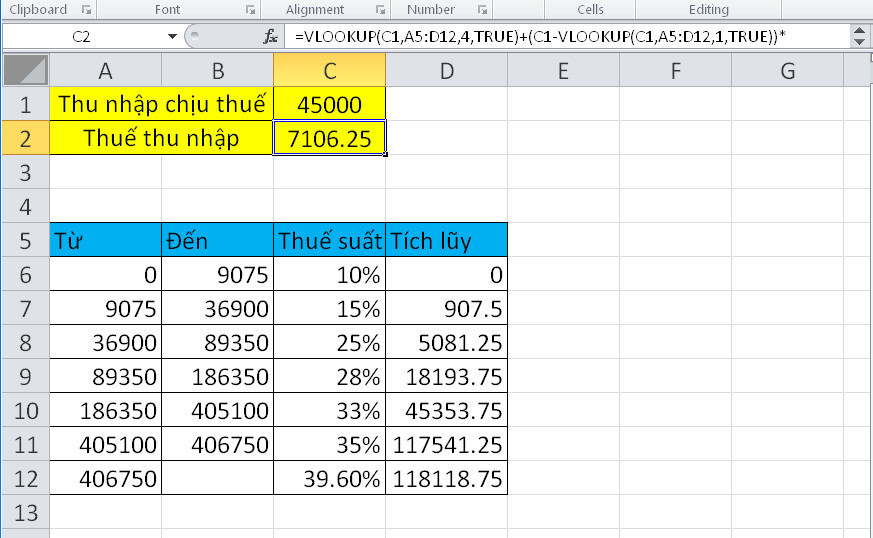Select column E header

click(x=563, y=71)
